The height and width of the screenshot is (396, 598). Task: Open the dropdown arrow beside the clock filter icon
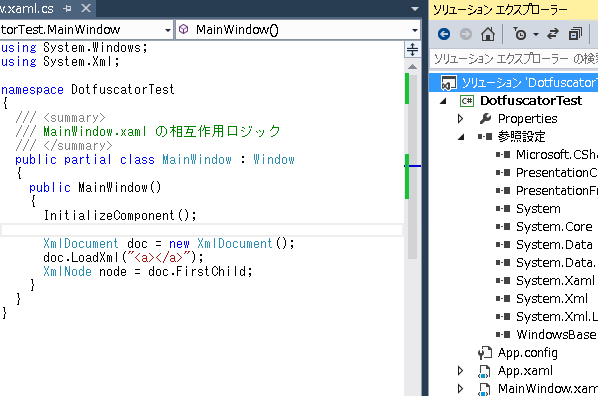536,34
